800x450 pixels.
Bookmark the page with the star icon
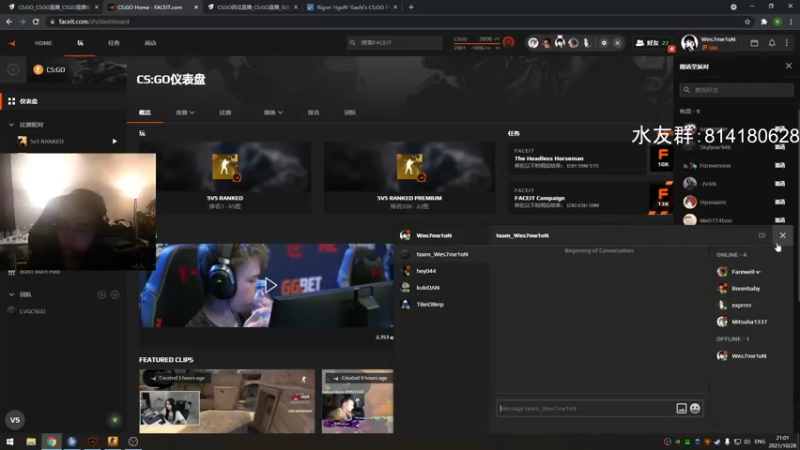point(747,21)
